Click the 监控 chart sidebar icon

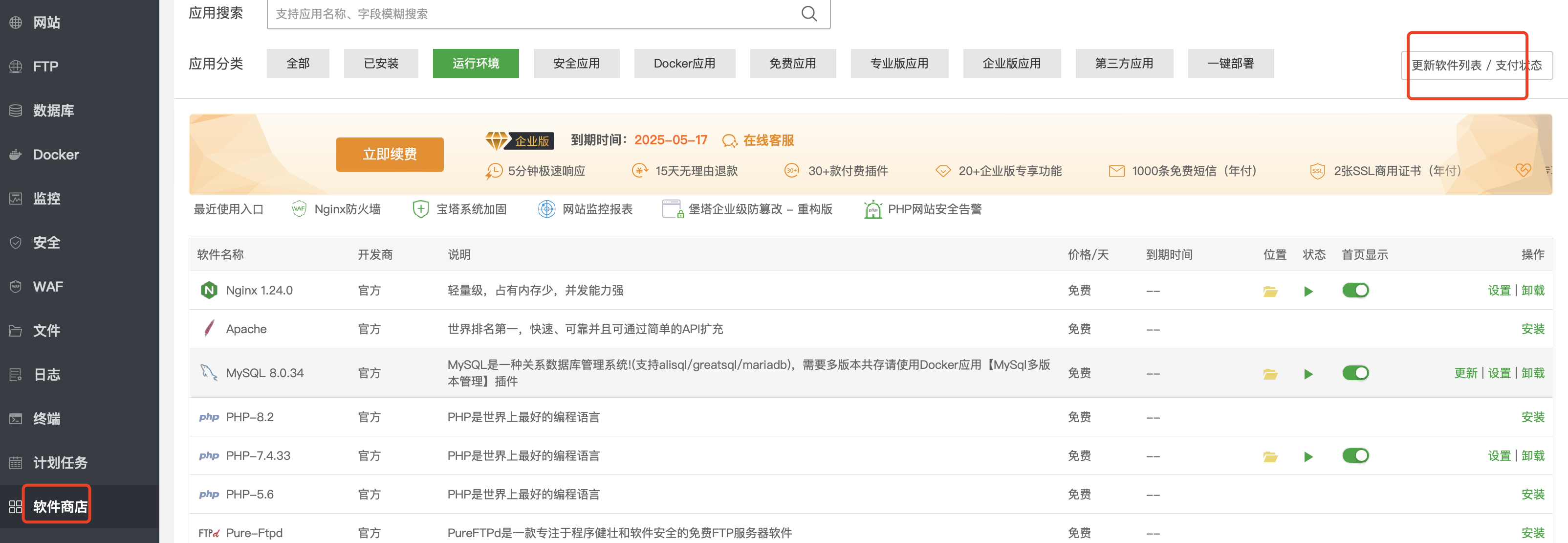(x=16, y=198)
